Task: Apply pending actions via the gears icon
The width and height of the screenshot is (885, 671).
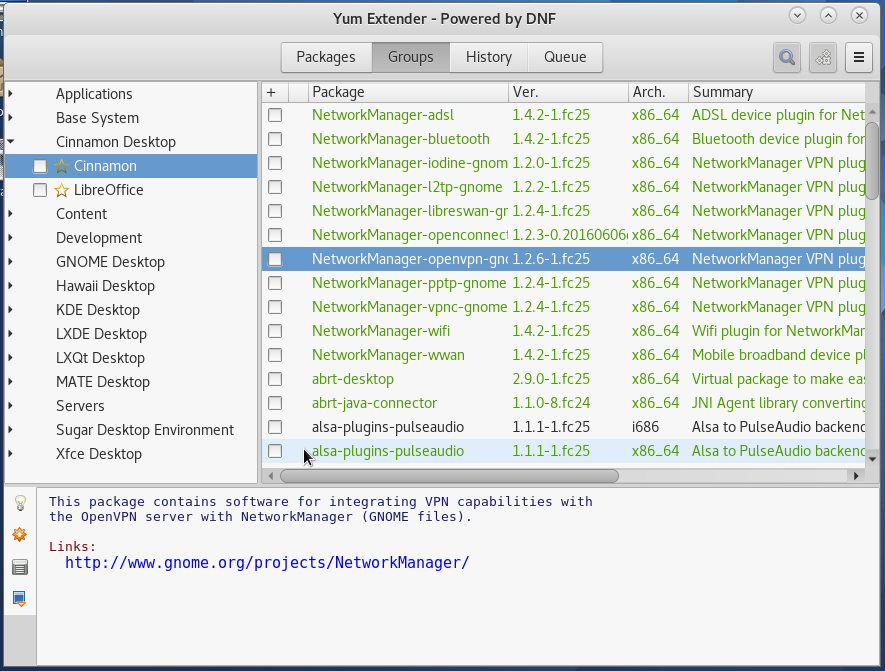Action: (822, 57)
